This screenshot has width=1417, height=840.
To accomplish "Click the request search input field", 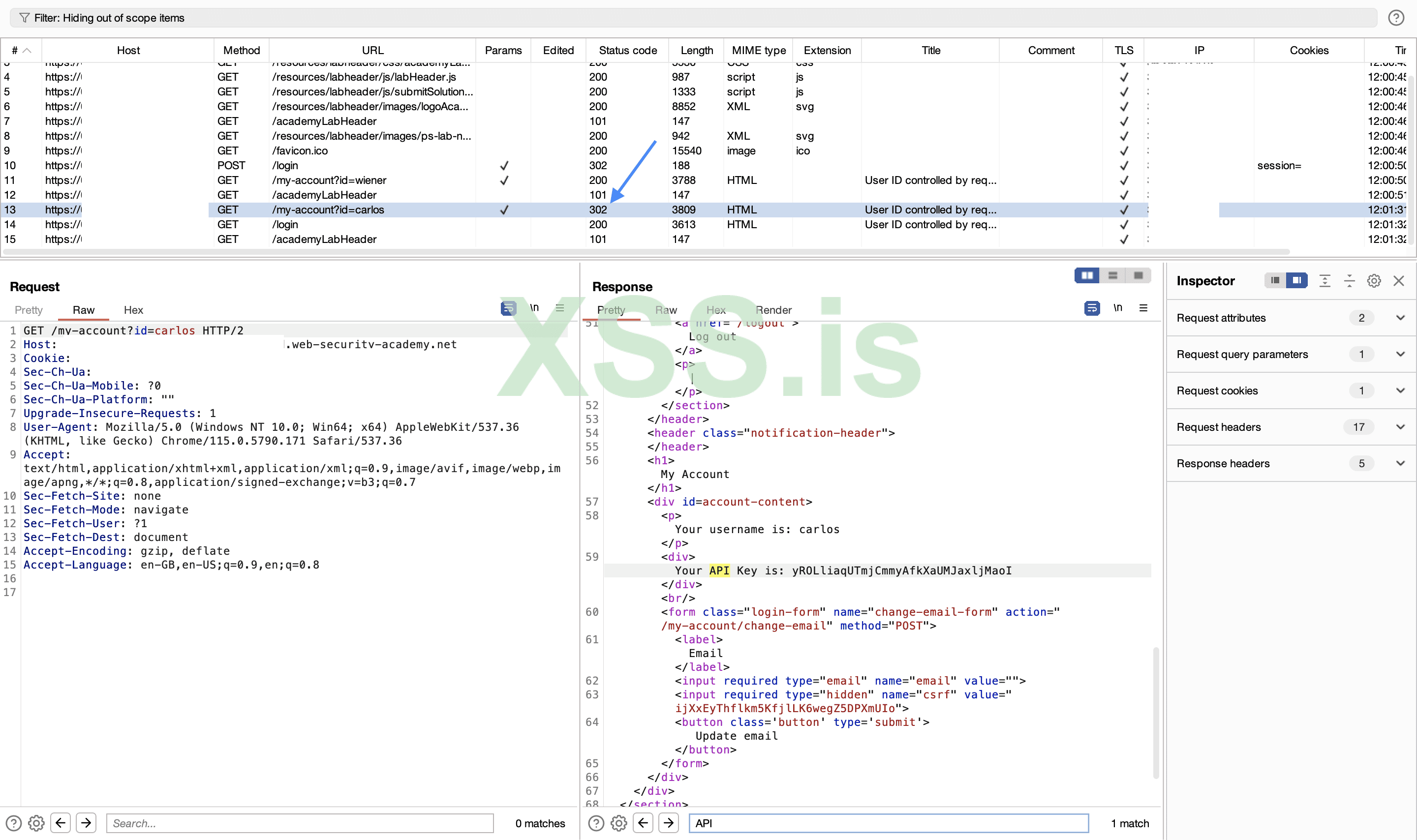I will [300, 823].
